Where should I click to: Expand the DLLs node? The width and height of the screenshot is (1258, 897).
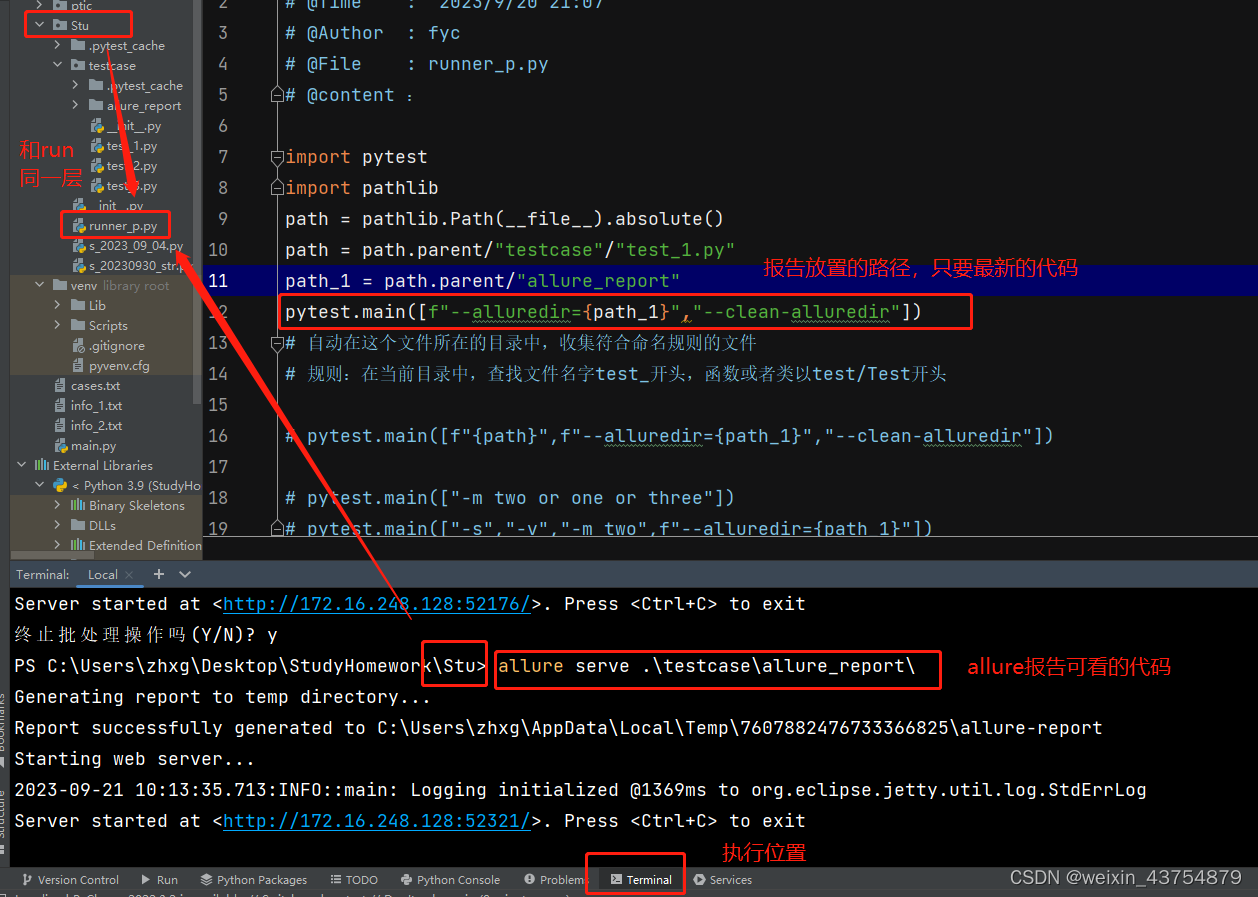(58, 525)
